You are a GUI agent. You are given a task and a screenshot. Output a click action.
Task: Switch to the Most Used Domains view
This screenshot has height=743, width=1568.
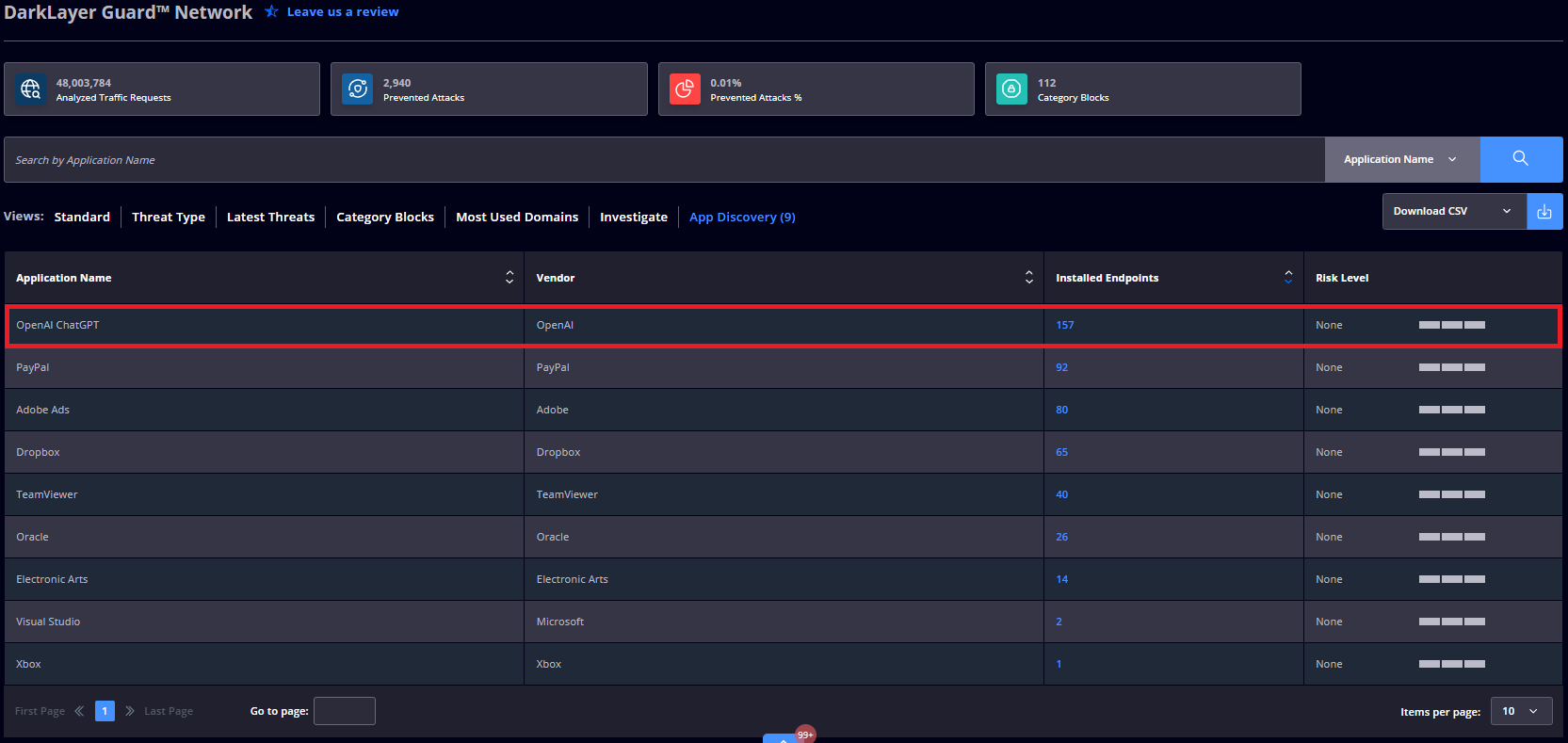pyautogui.click(x=517, y=217)
